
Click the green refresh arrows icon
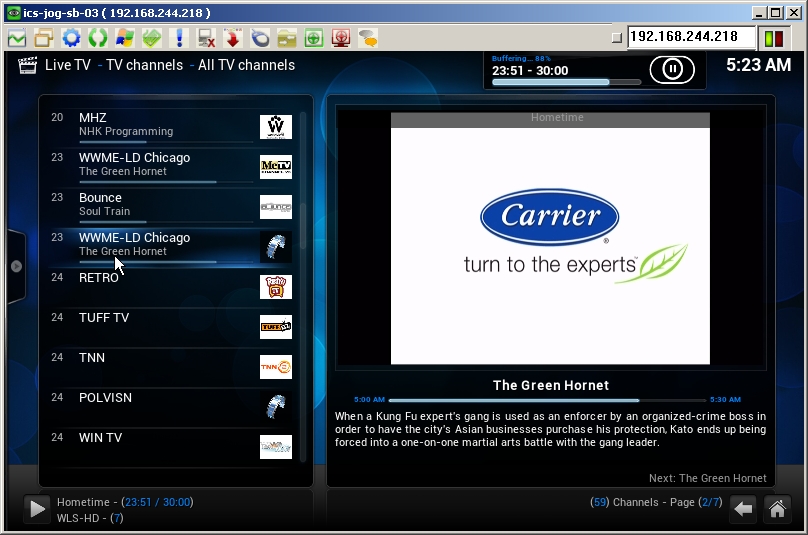tap(98, 38)
